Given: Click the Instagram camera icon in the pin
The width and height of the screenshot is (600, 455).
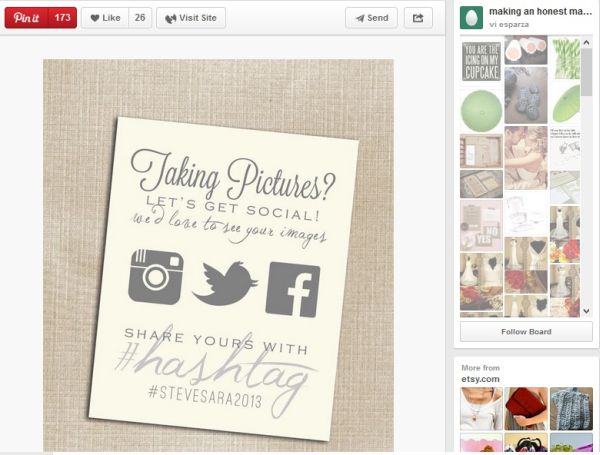Looking at the screenshot, I should click(x=156, y=277).
